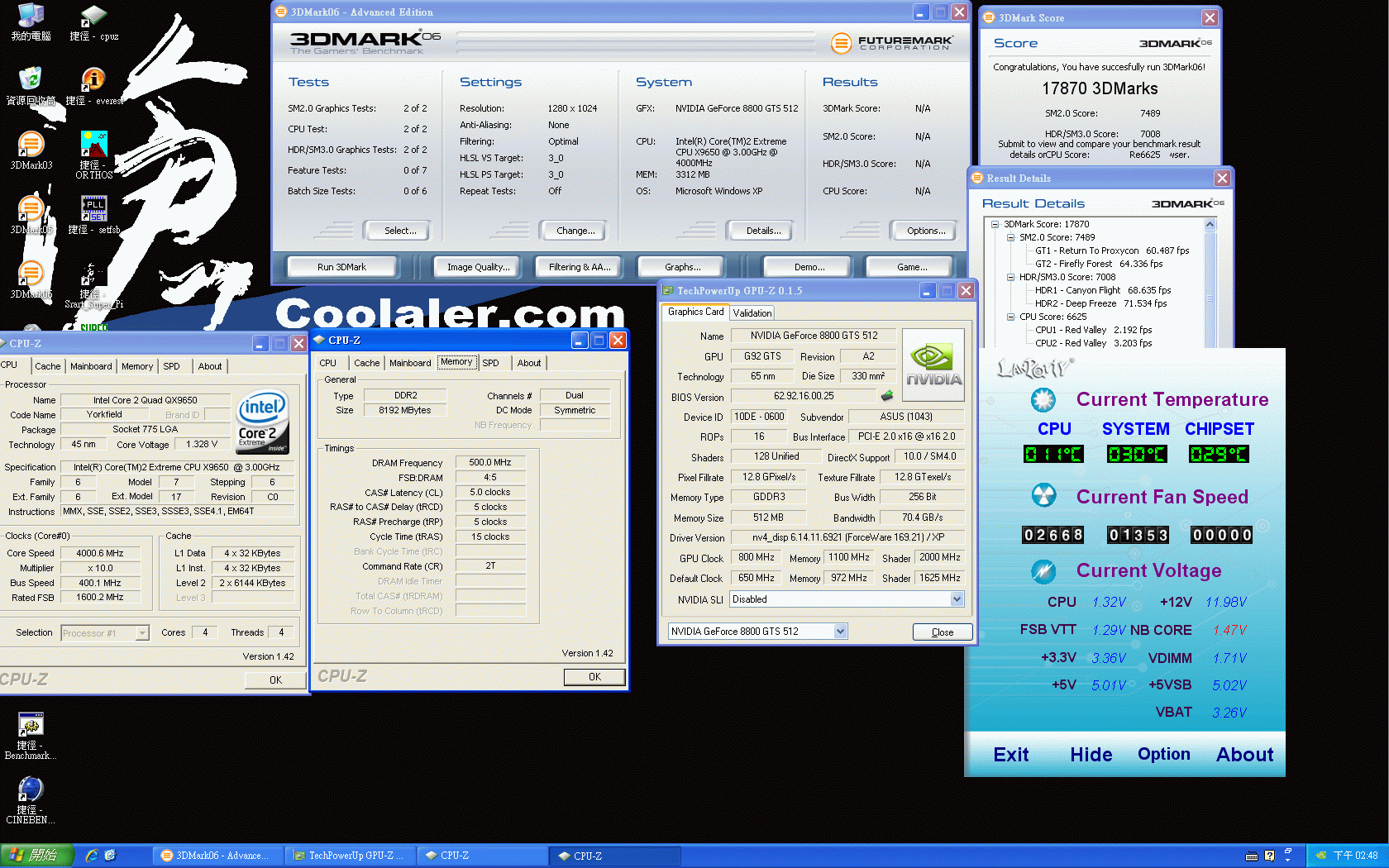This screenshot has width=1389, height=868.
Task: Click the BIOS save icon in GPU-Z
Action: tap(887, 396)
